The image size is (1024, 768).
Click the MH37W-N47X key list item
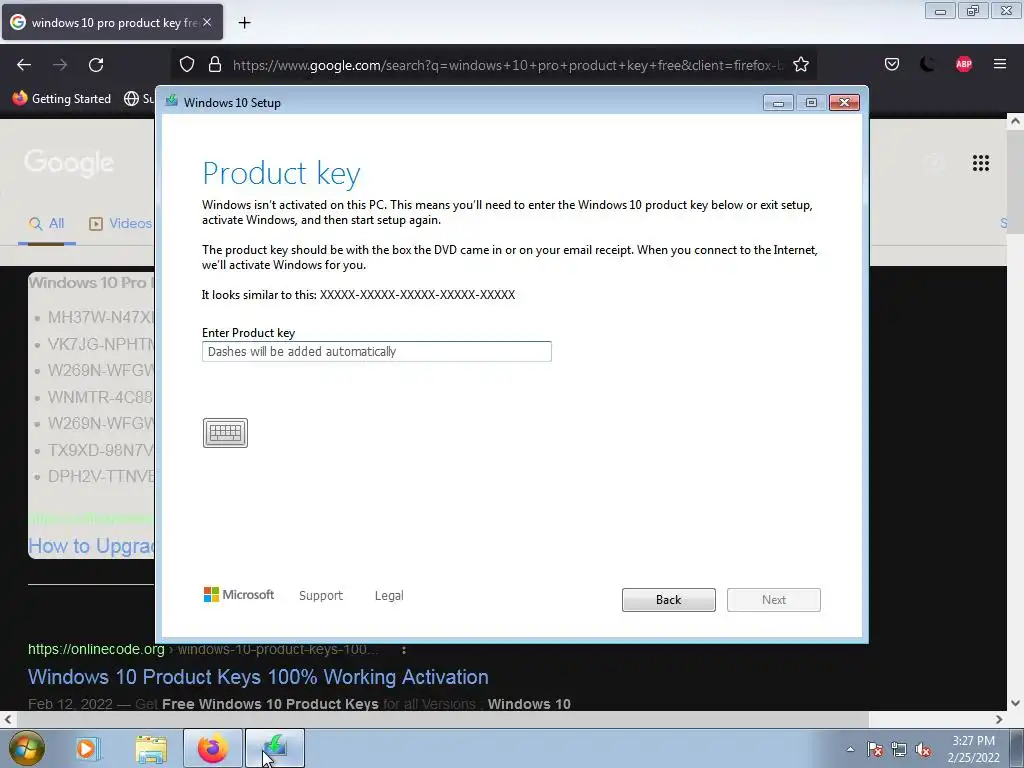tap(101, 317)
